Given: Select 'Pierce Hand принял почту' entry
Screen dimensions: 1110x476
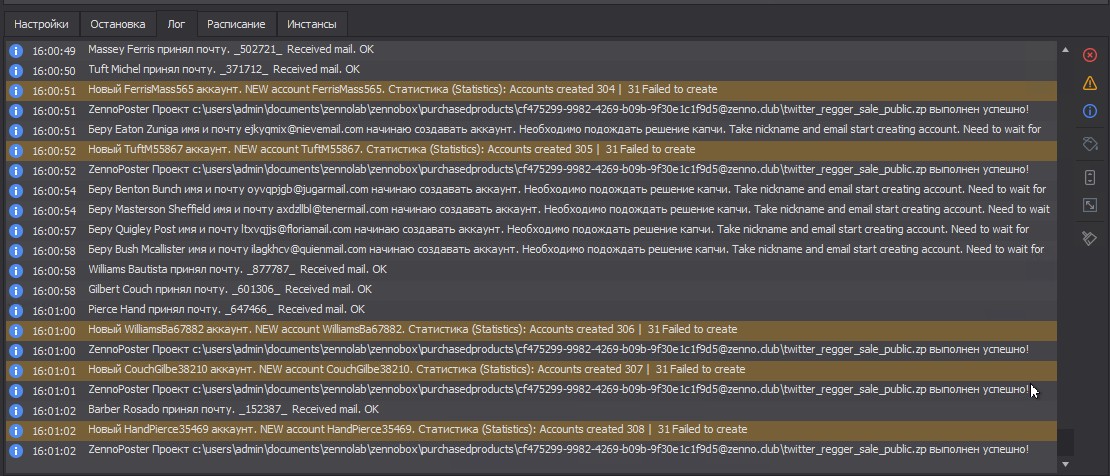Looking at the screenshot, I should (531, 310).
